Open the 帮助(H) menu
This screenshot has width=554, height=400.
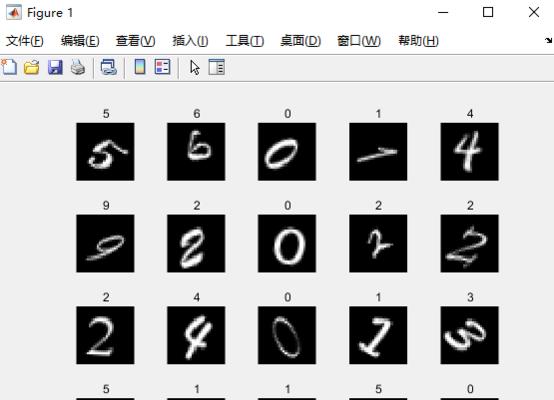[x=418, y=41]
